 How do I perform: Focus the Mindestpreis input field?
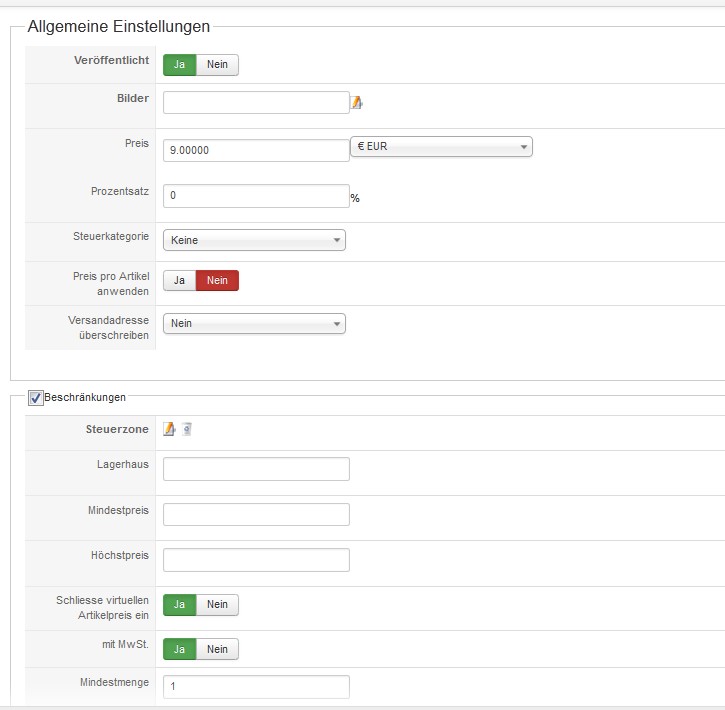256,514
